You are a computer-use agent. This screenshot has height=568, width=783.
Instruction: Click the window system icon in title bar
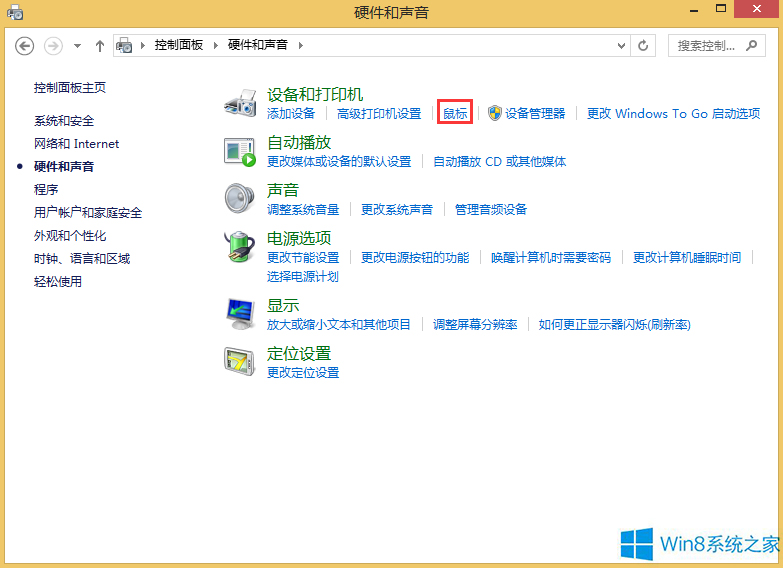(x=15, y=12)
